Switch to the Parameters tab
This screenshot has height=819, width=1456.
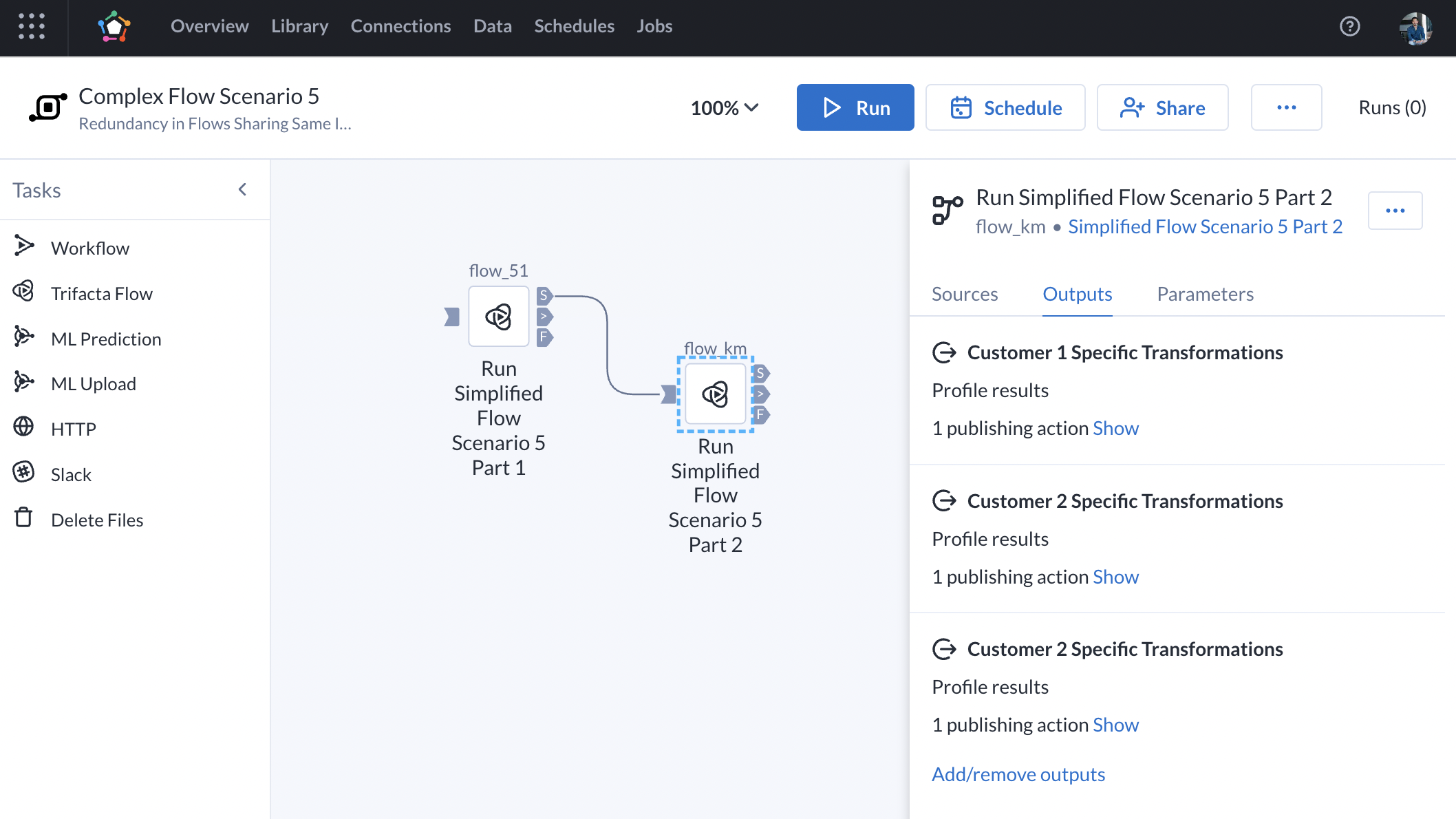click(1205, 294)
